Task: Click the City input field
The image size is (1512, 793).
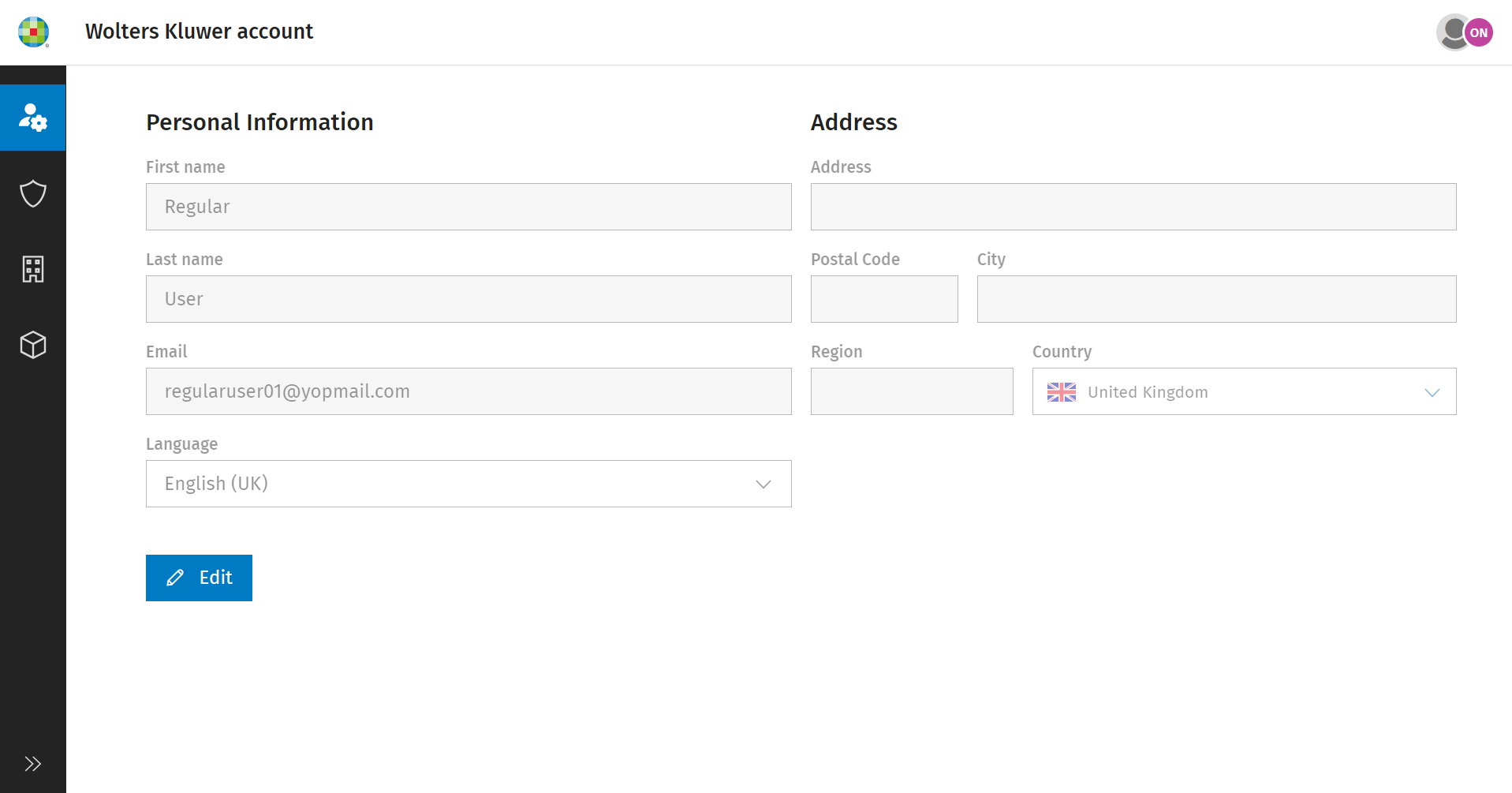Action: pyautogui.click(x=1216, y=299)
